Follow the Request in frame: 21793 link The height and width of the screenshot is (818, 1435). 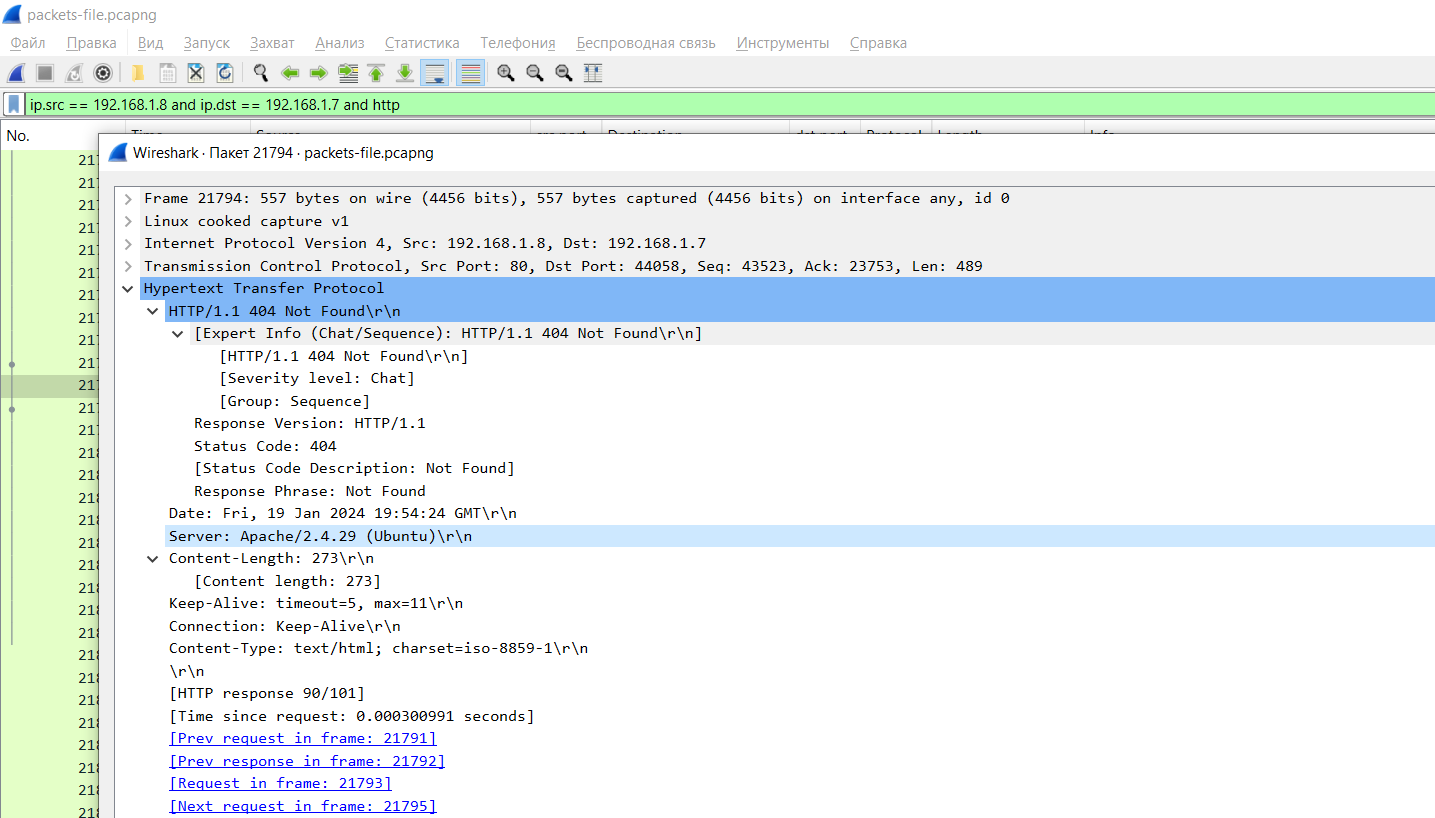click(280, 783)
